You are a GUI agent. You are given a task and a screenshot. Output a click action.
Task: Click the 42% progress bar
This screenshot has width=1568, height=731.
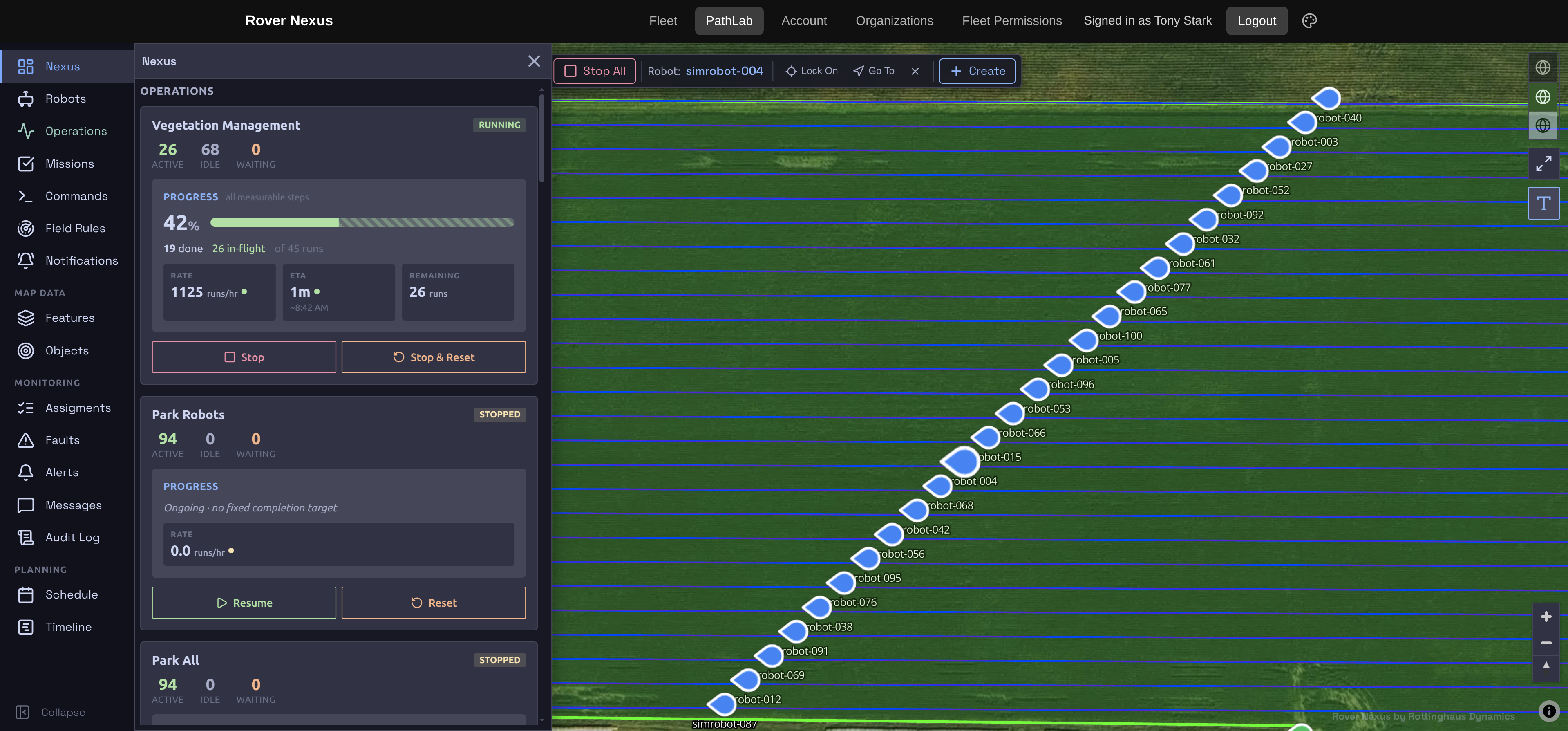(x=362, y=223)
